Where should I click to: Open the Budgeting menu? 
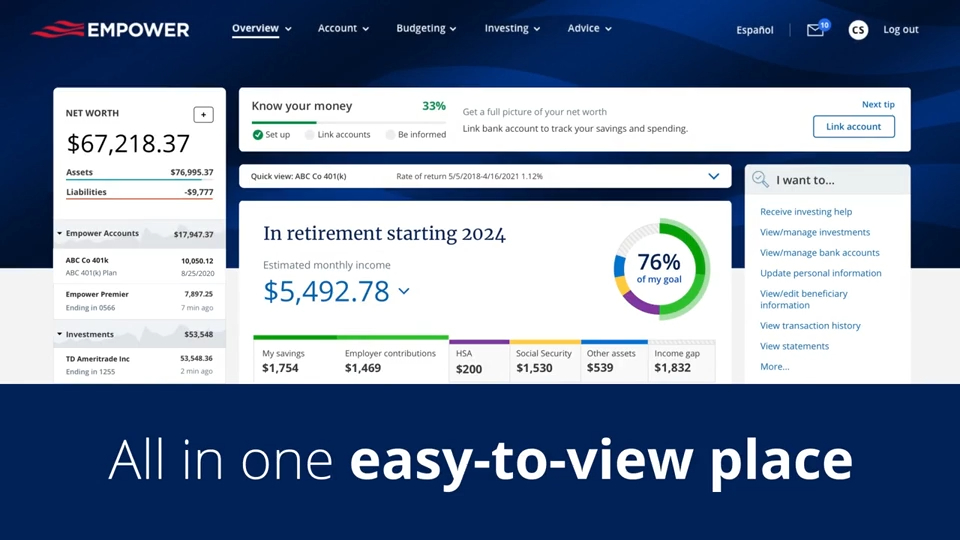426,29
